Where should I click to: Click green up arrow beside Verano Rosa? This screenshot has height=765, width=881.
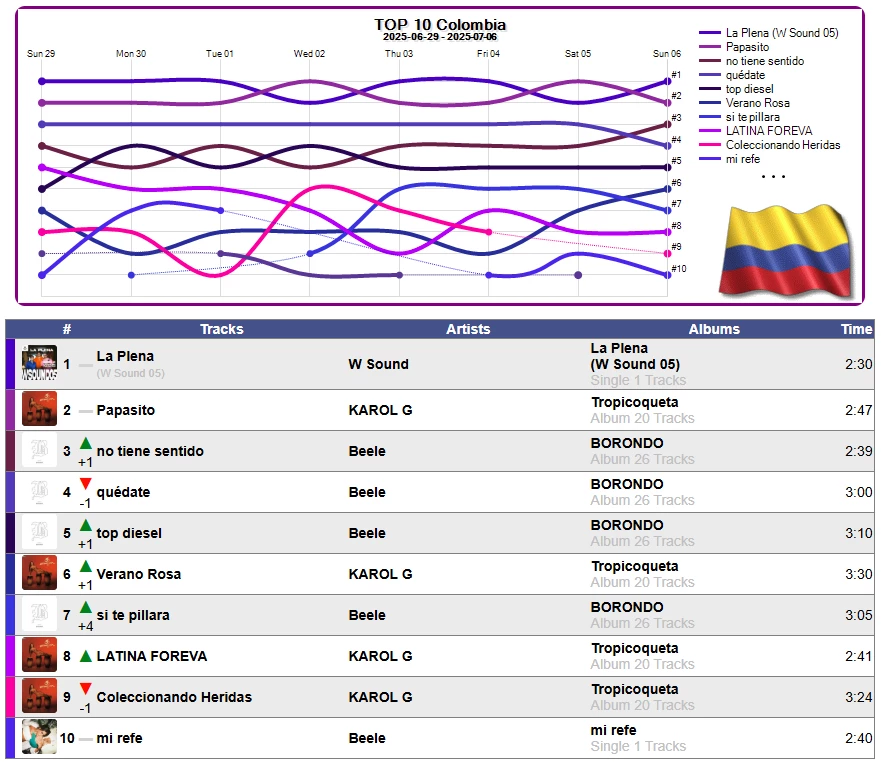tap(85, 567)
